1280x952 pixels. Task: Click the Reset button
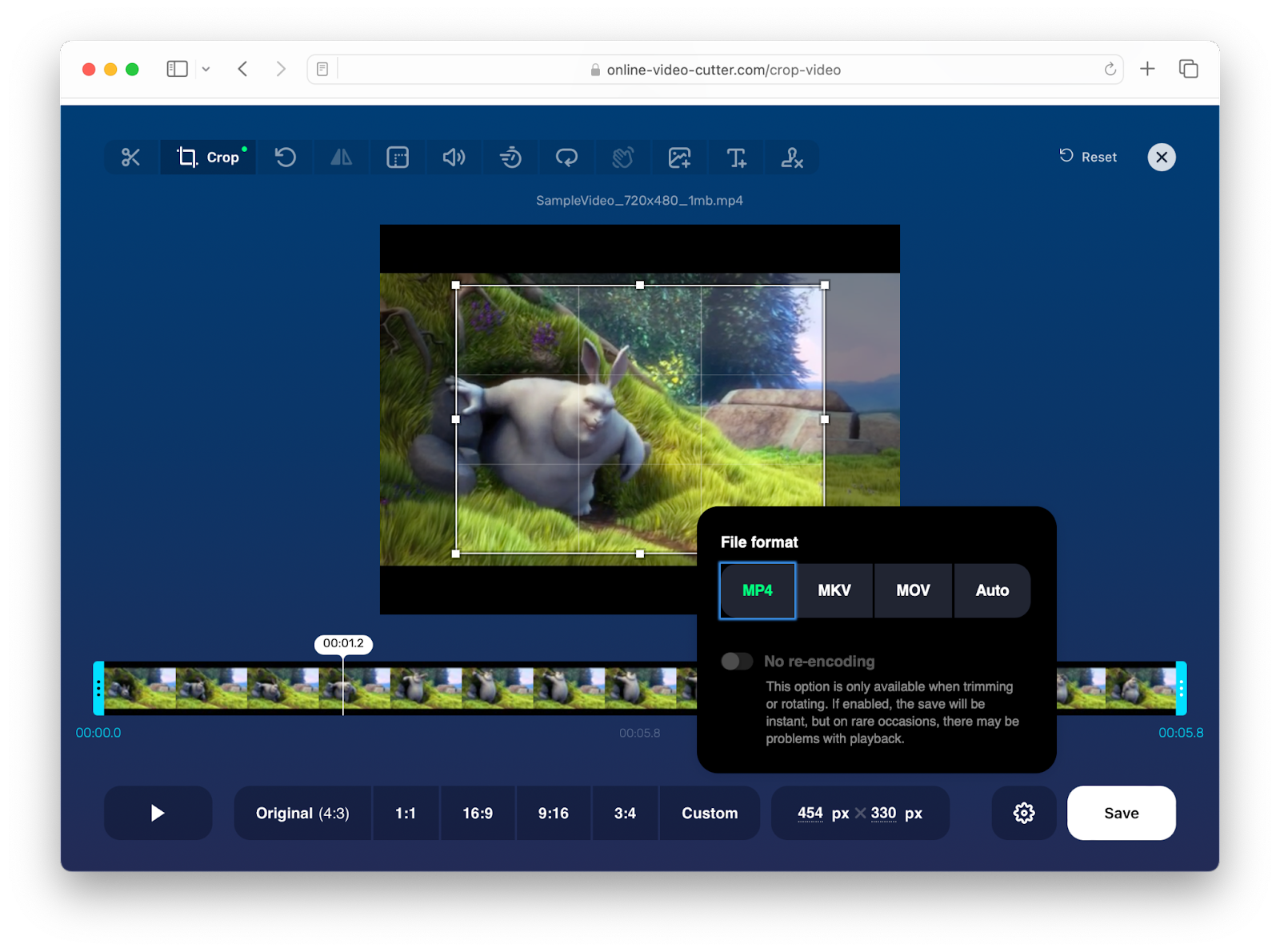pyautogui.click(x=1088, y=157)
